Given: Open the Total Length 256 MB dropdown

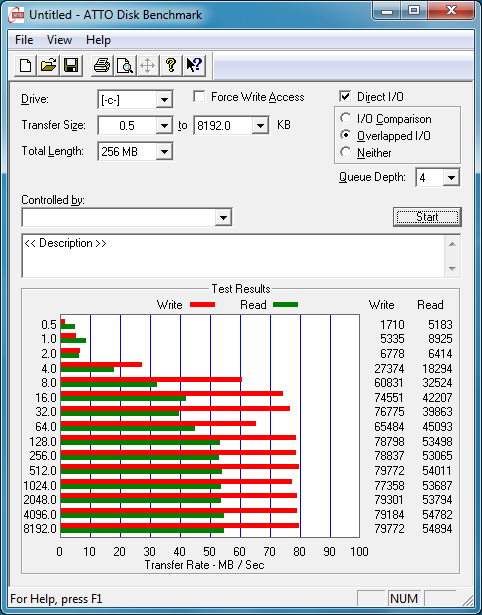Looking at the screenshot, I should pyautogui.click(x=164, y=151).
